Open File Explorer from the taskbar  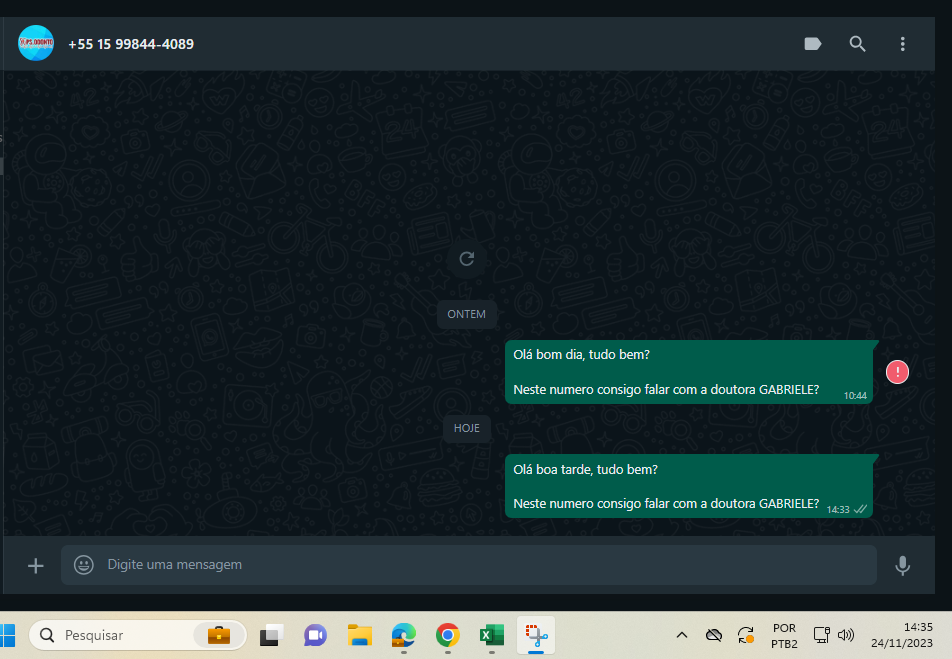[360, 635]
